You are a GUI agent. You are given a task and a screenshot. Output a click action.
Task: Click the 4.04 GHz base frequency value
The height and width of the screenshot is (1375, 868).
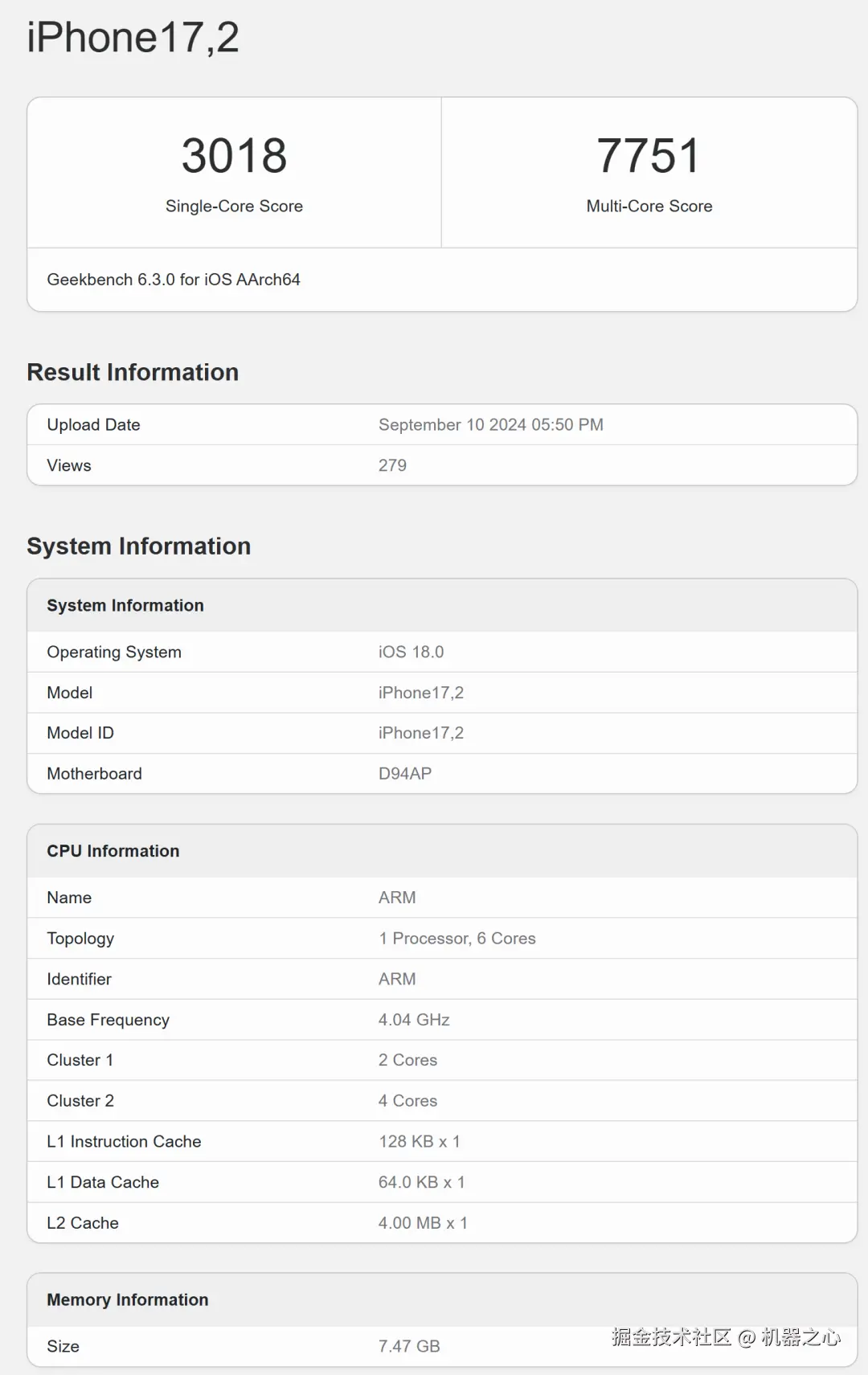(414, 1020)
